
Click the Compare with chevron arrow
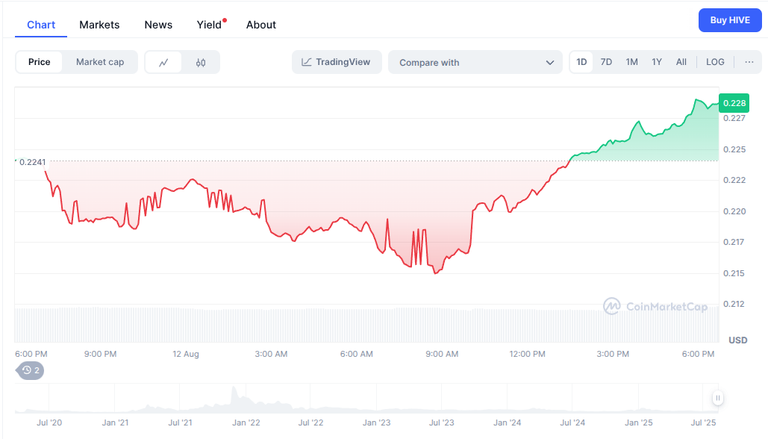pyautogui.click(x=550, y=63)
